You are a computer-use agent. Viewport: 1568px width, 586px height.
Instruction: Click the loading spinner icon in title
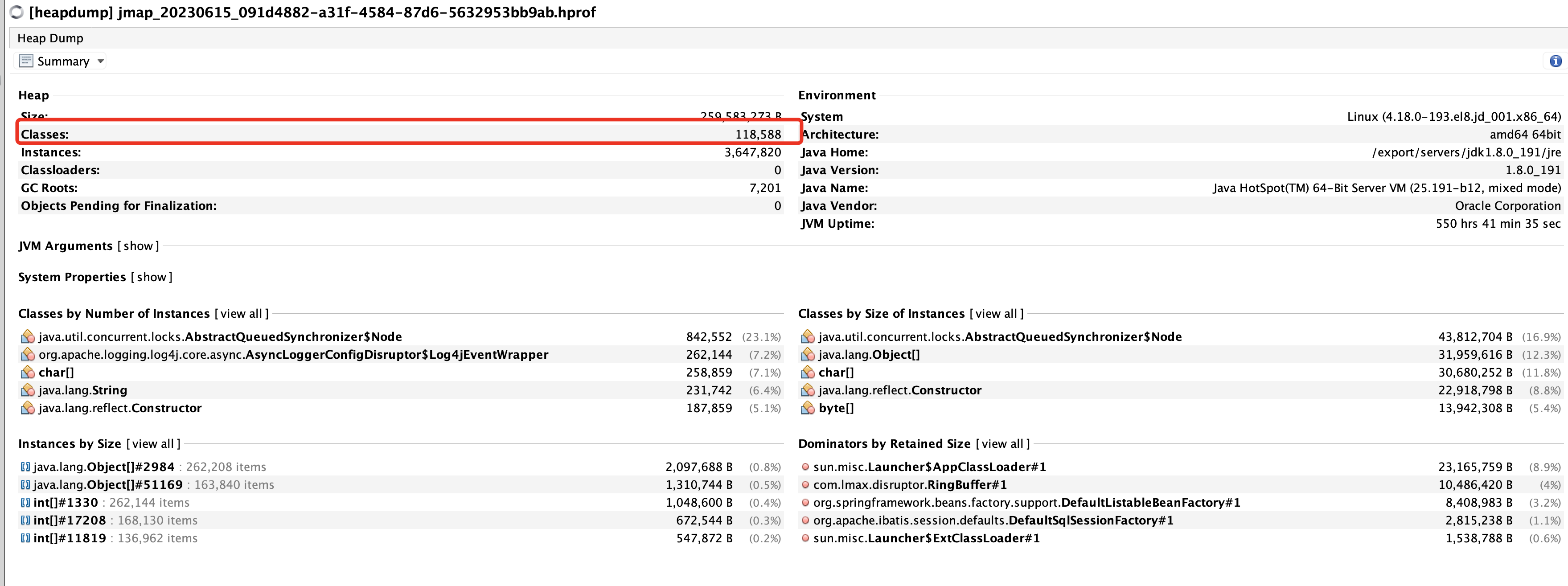pyautogui.click(x=16, y=12)
